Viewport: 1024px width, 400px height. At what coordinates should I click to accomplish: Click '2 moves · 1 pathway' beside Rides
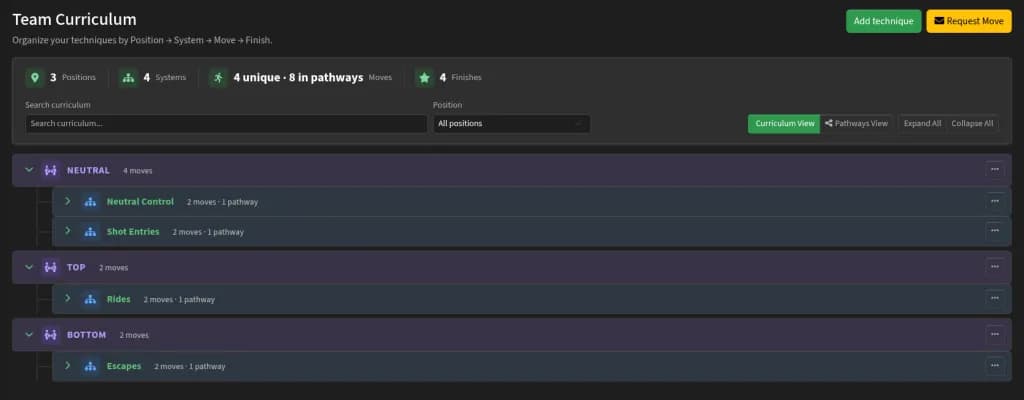pyautogui.click(x=180, y=300)
